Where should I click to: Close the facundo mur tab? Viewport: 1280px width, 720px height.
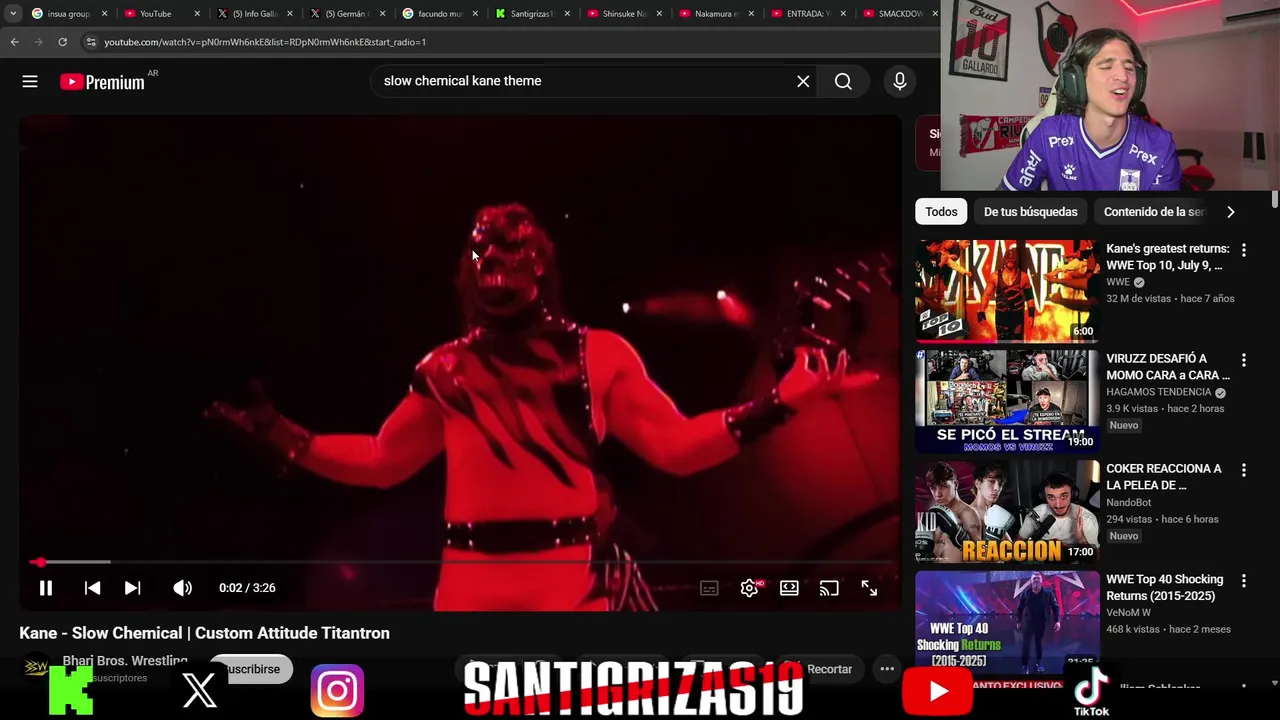474,14
